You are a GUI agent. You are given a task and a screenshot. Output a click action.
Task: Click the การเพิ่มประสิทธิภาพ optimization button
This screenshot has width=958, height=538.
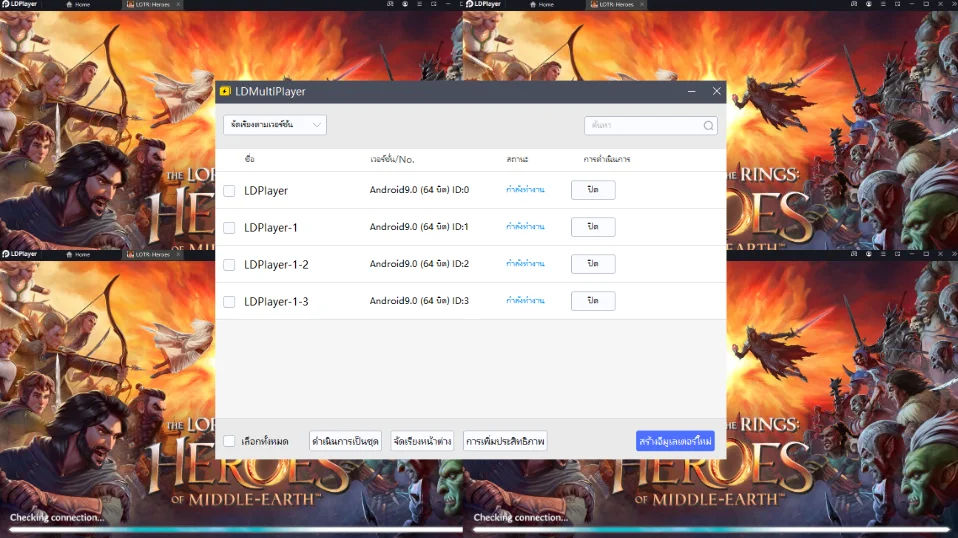505,441
